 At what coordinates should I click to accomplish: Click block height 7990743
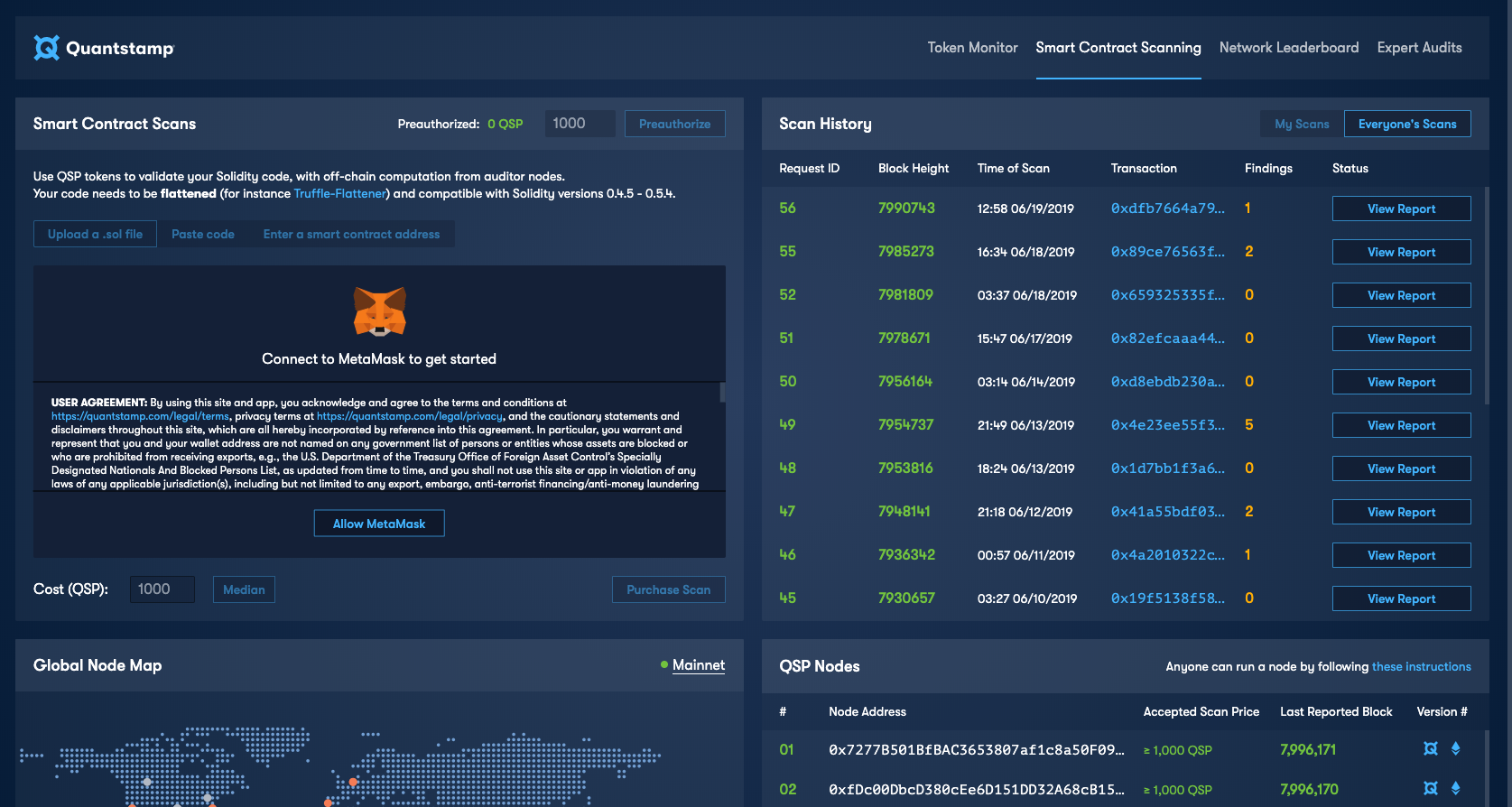point(906,209)
